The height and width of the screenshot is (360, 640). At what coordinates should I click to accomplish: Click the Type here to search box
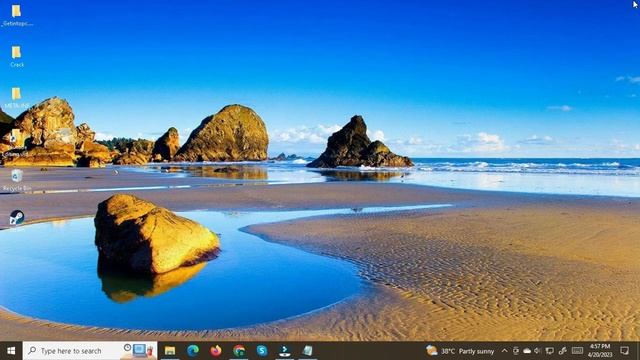point(90,351)
